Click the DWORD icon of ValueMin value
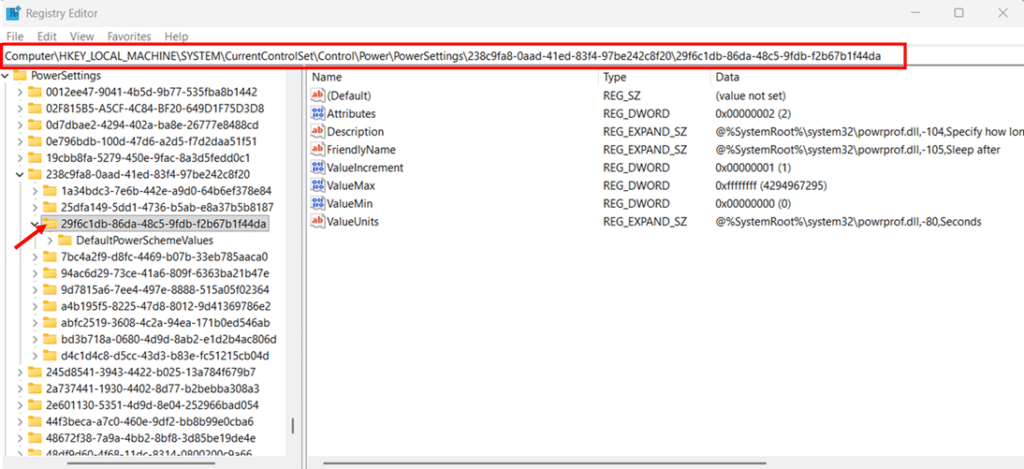Viewport: 1024px width, 469px height. [318, 203]
